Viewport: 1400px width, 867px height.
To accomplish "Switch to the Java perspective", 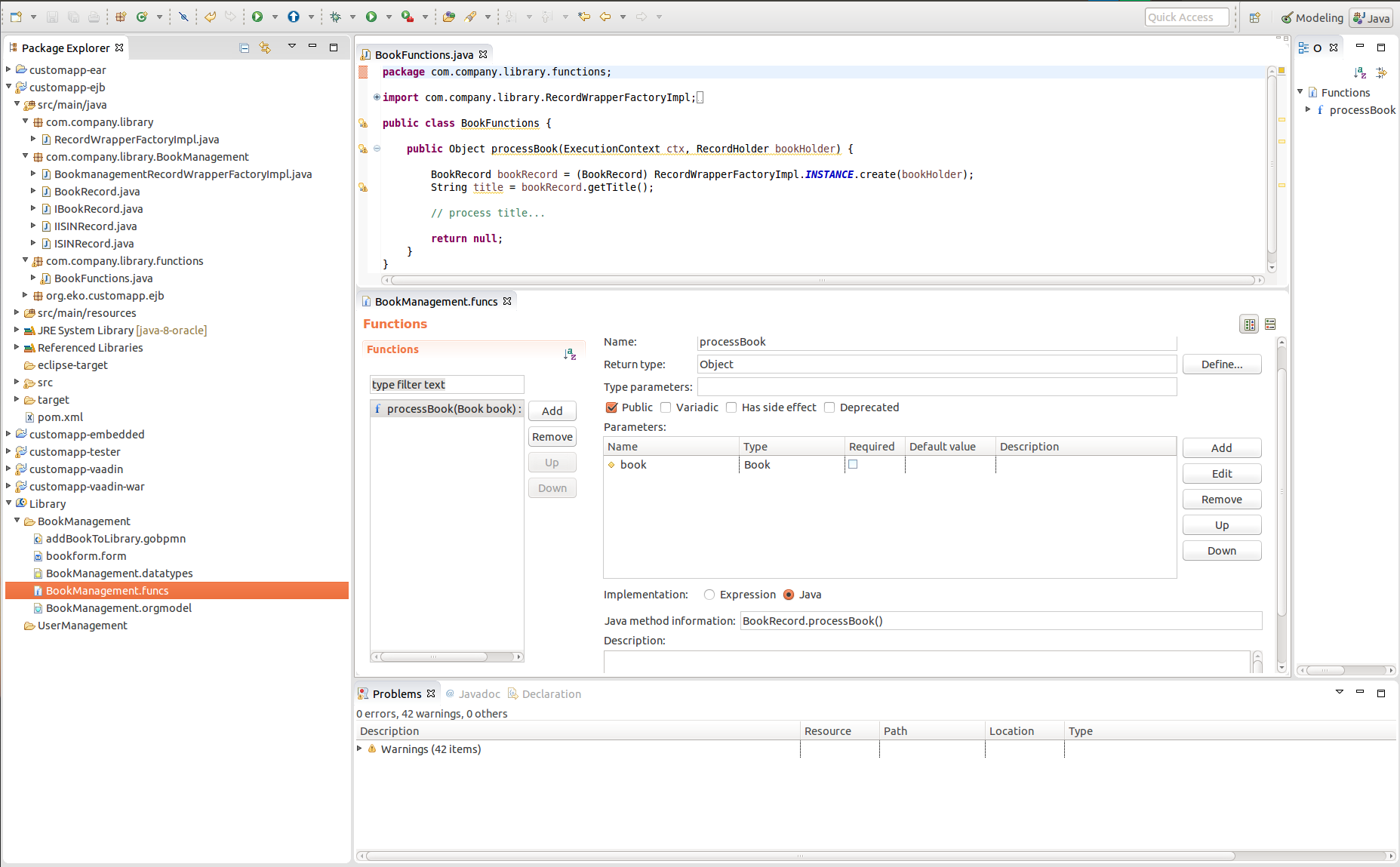I will 1371,17.
